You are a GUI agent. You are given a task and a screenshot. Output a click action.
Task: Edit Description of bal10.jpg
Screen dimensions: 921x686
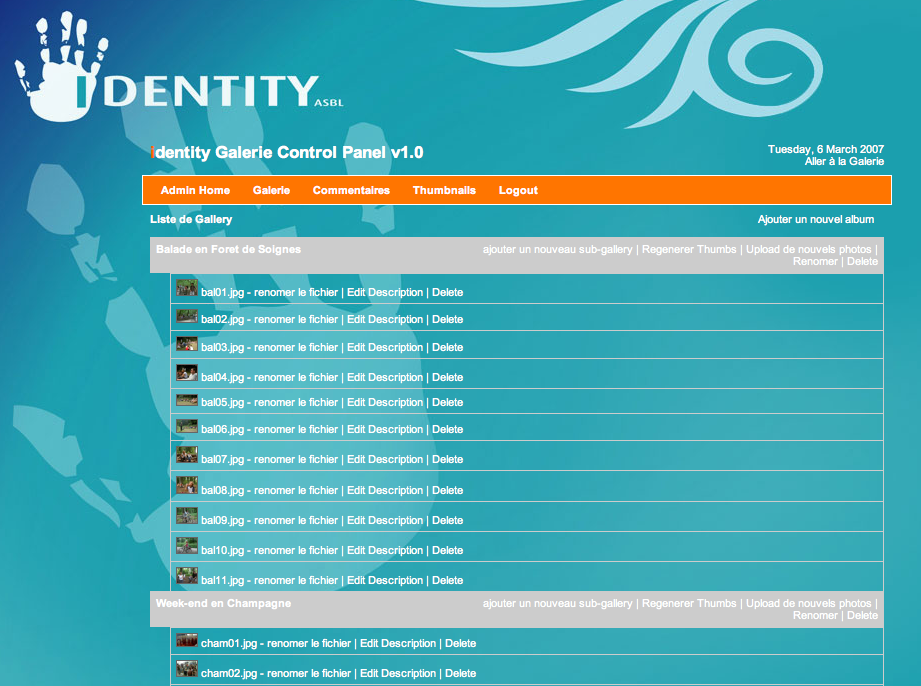click(385, 550)
